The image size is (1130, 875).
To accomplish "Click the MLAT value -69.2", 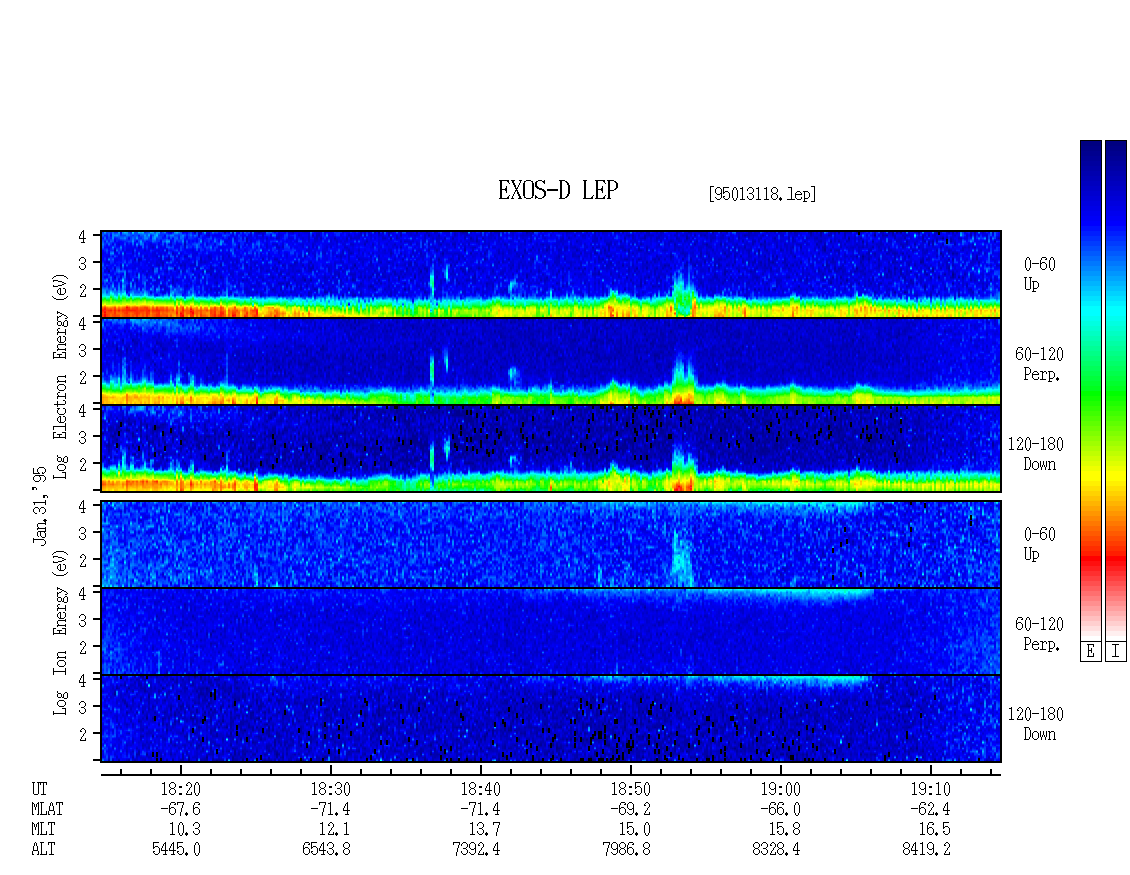I will point(631,809).
